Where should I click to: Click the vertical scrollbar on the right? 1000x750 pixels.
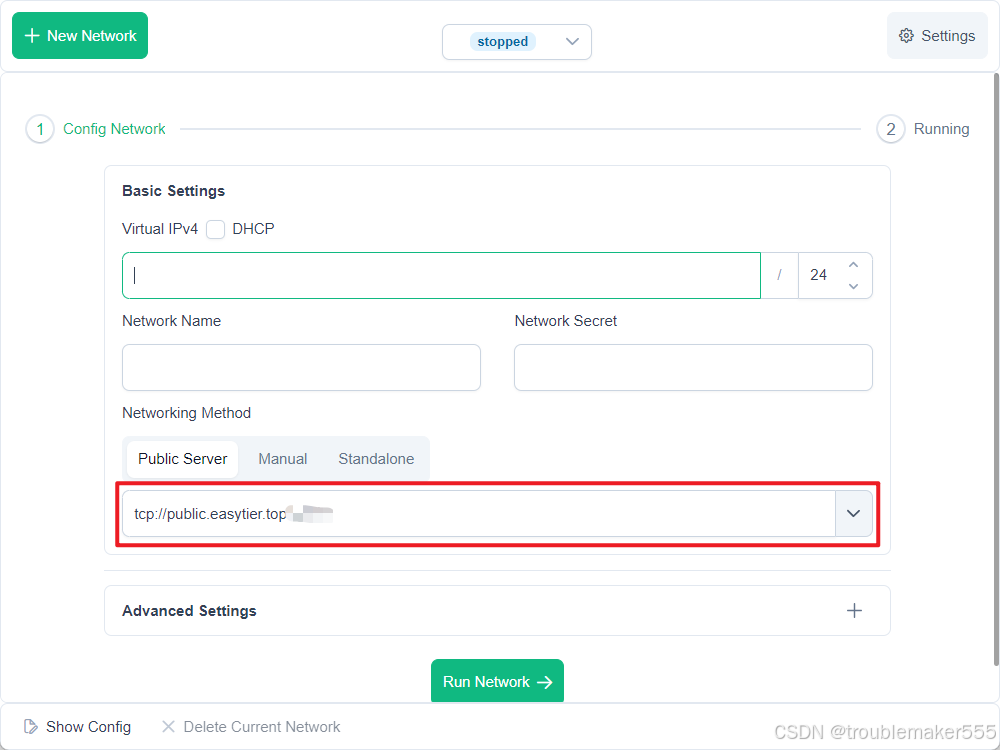click(x=995, y=370)
